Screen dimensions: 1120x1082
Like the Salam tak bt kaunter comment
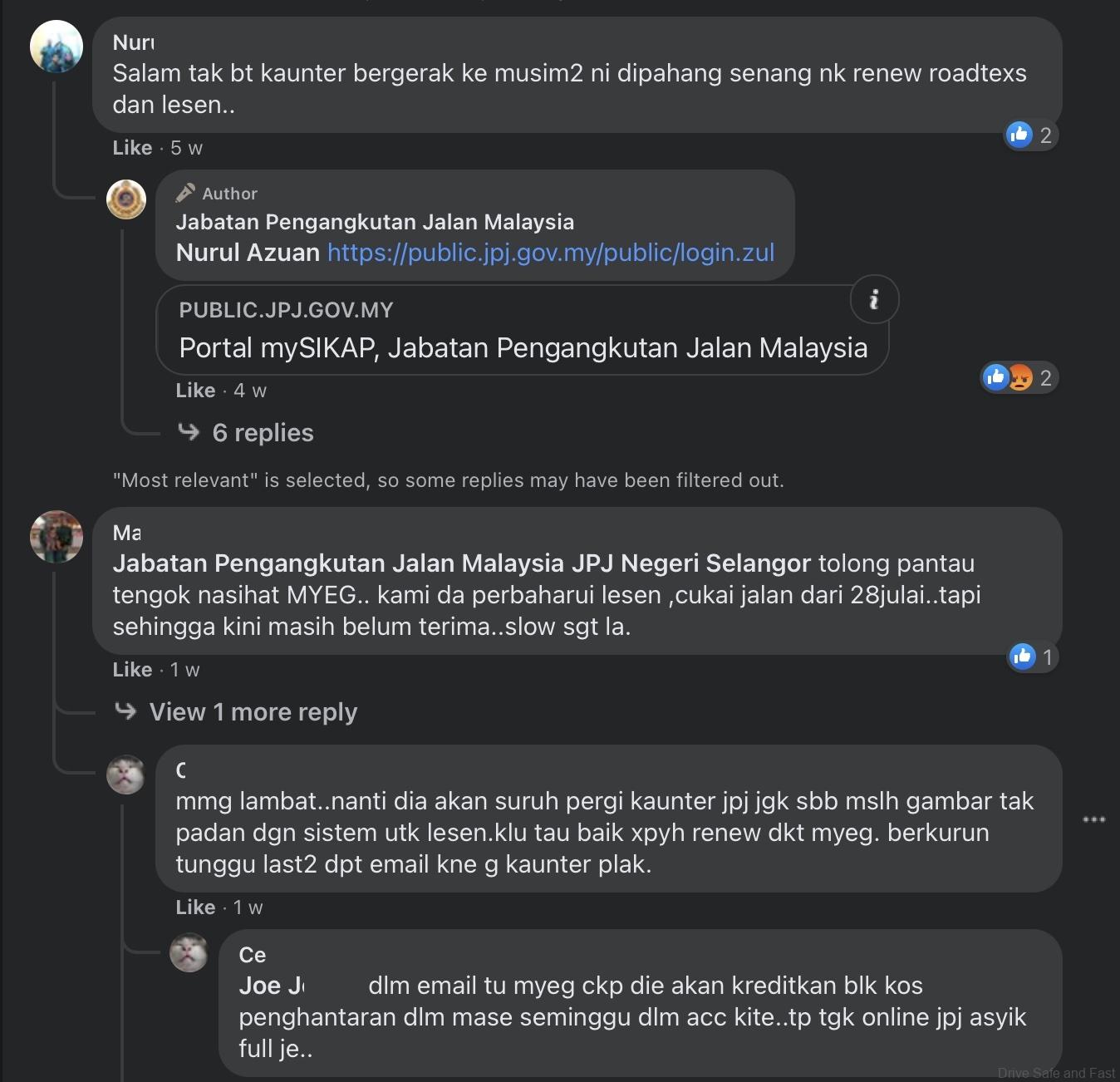pos(132,148)
